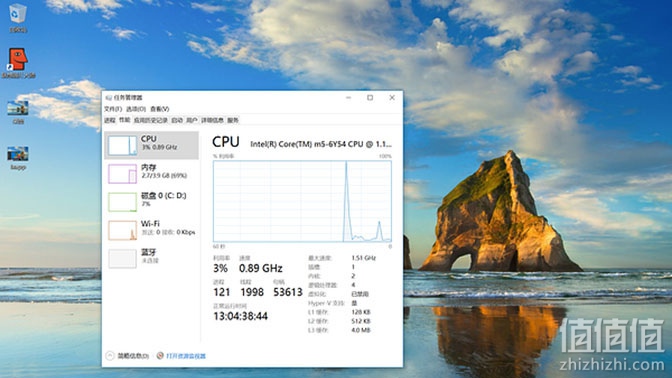Screen dimensions: 672x378
Task: Switch to the 应用历史记录 tab
Action: pyautogui.click(x=151, y=120)
